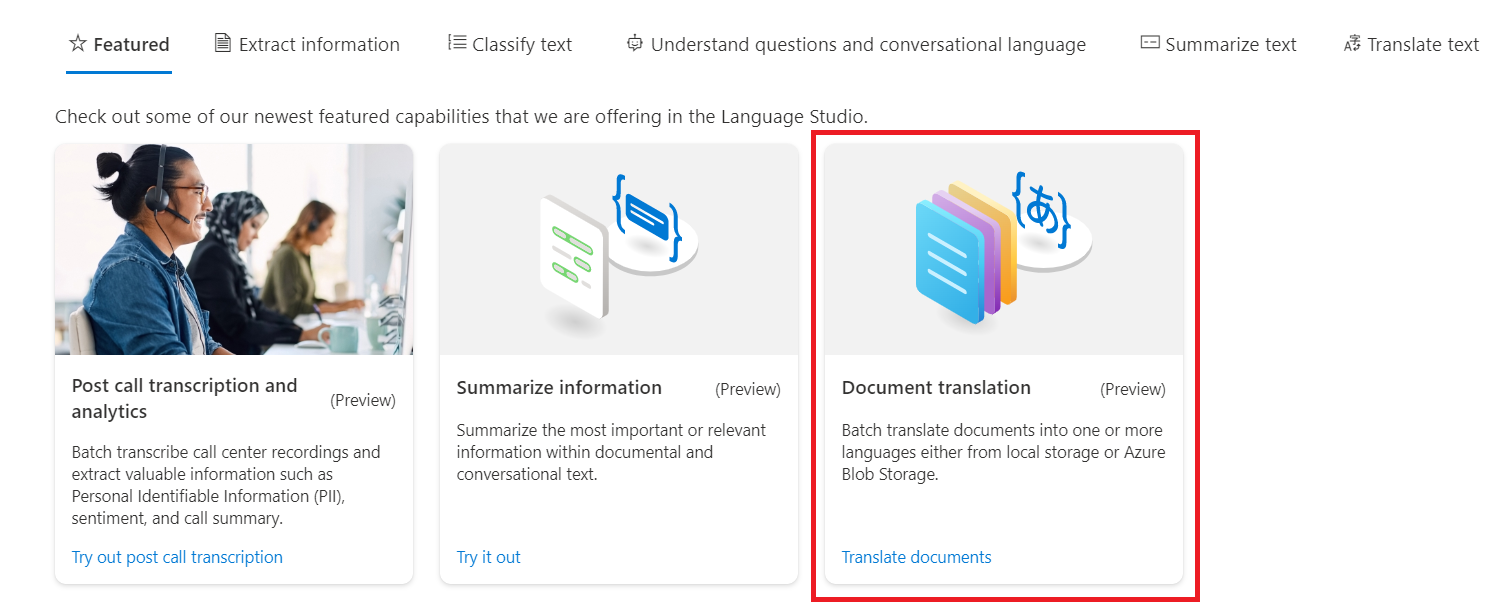The height and width of the screenshot is (615, 1495).
Task: Select the document icon next to Extract information
Action: 221,43
